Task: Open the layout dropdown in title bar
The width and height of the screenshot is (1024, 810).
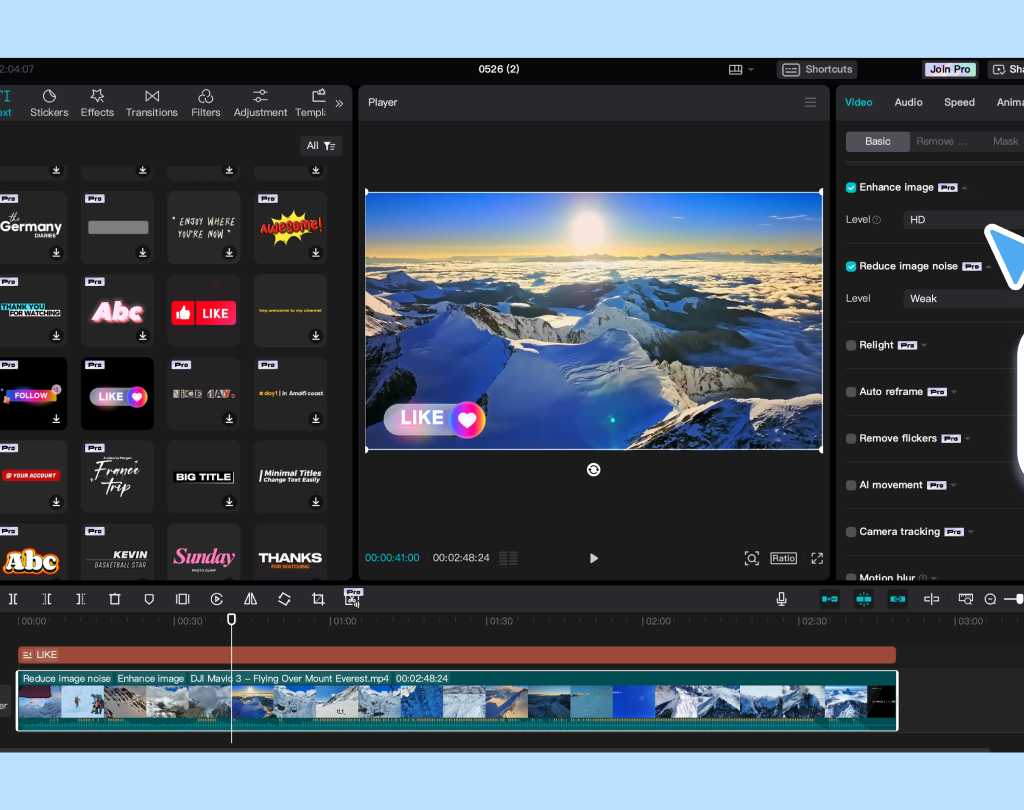Action: coord(741,69)
